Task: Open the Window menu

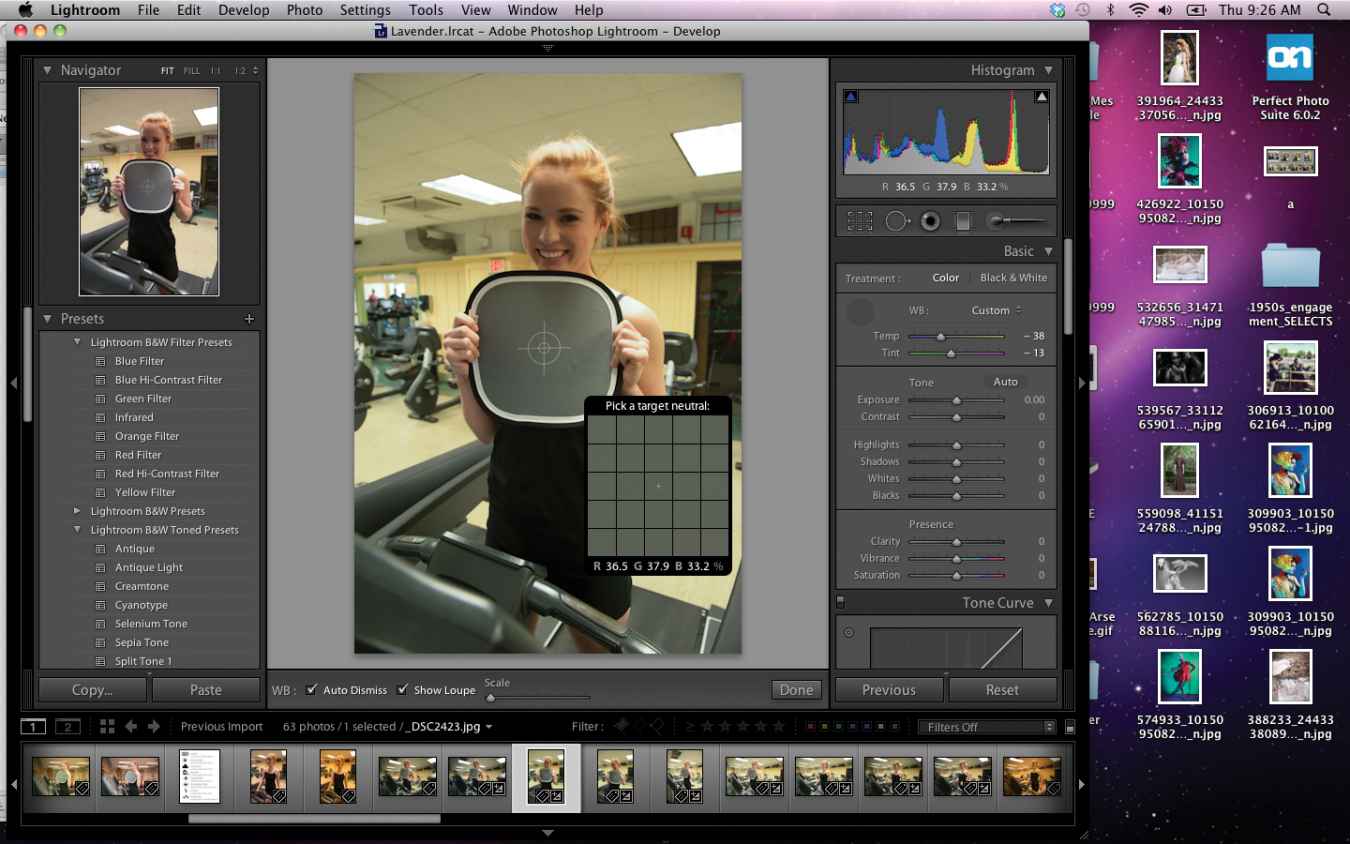Action: pos(532,10)
